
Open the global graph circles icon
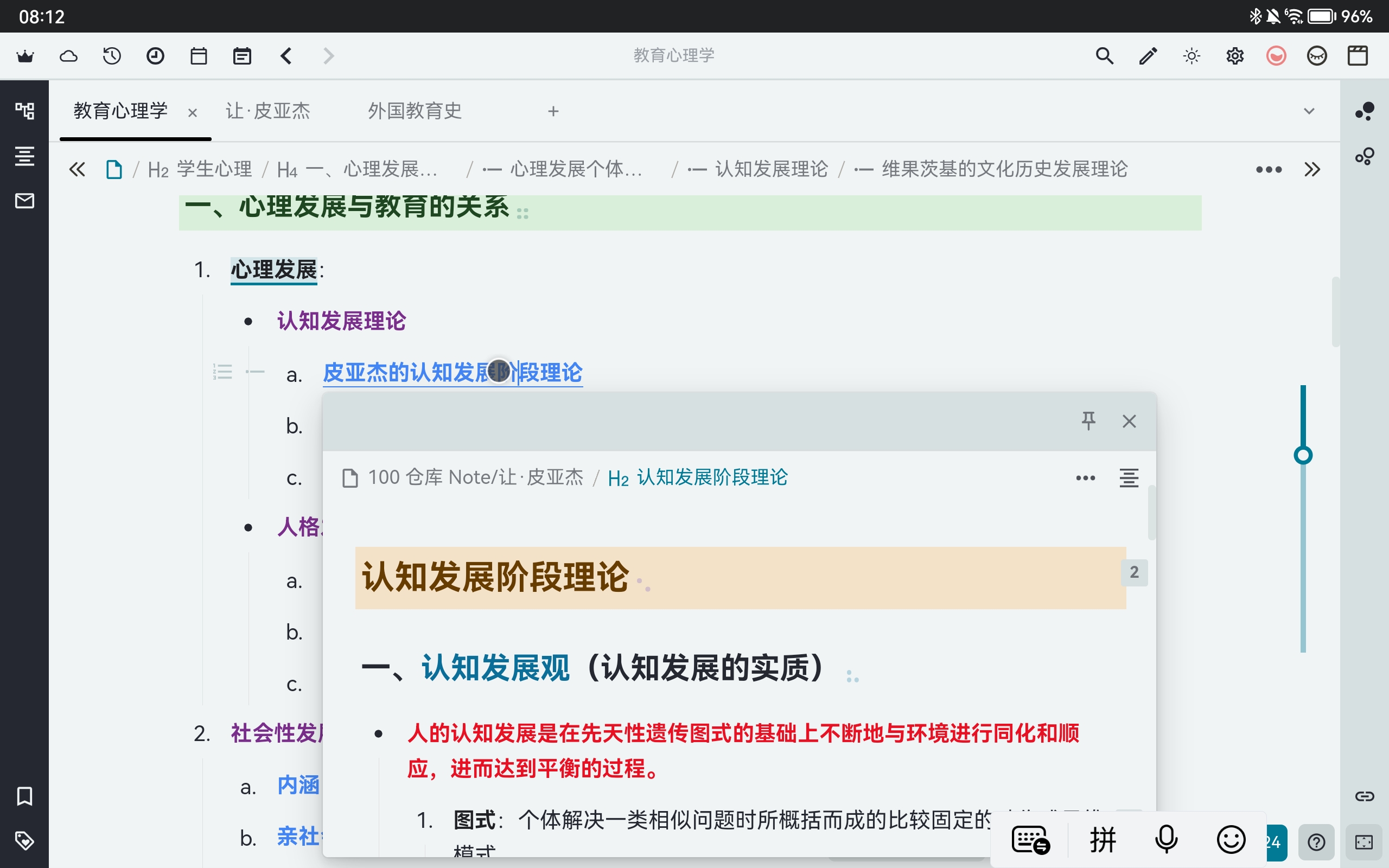pos(1365,156)
